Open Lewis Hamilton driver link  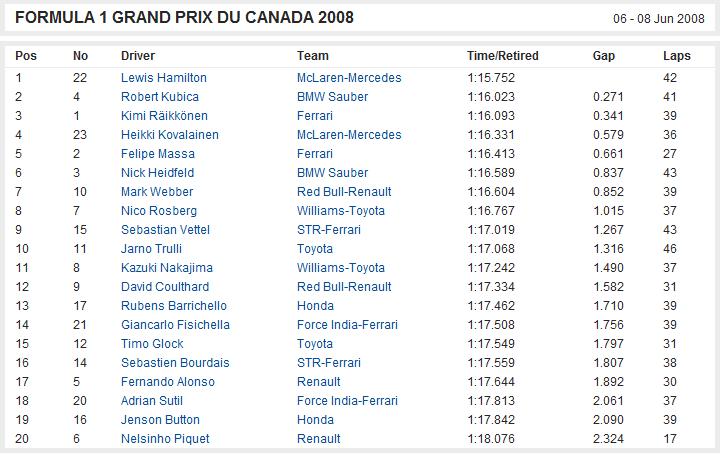click(164, 78)
